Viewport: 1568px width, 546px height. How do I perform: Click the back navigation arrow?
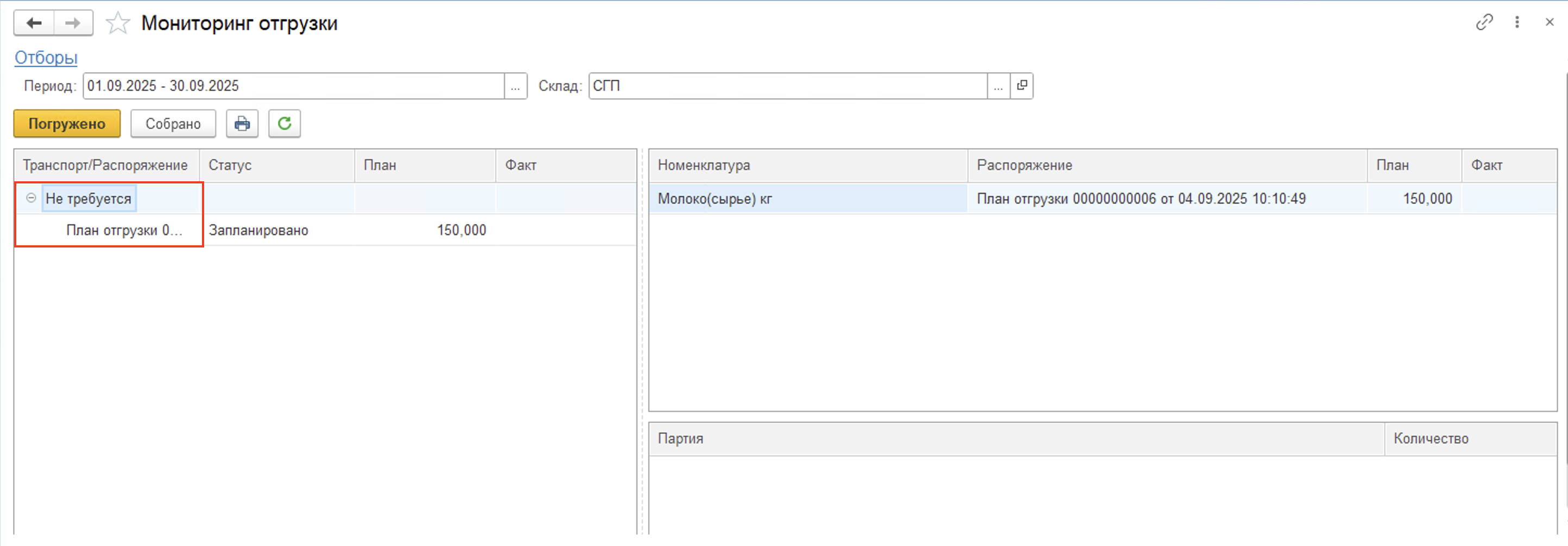pyautogui.click(x=34, y=23)
